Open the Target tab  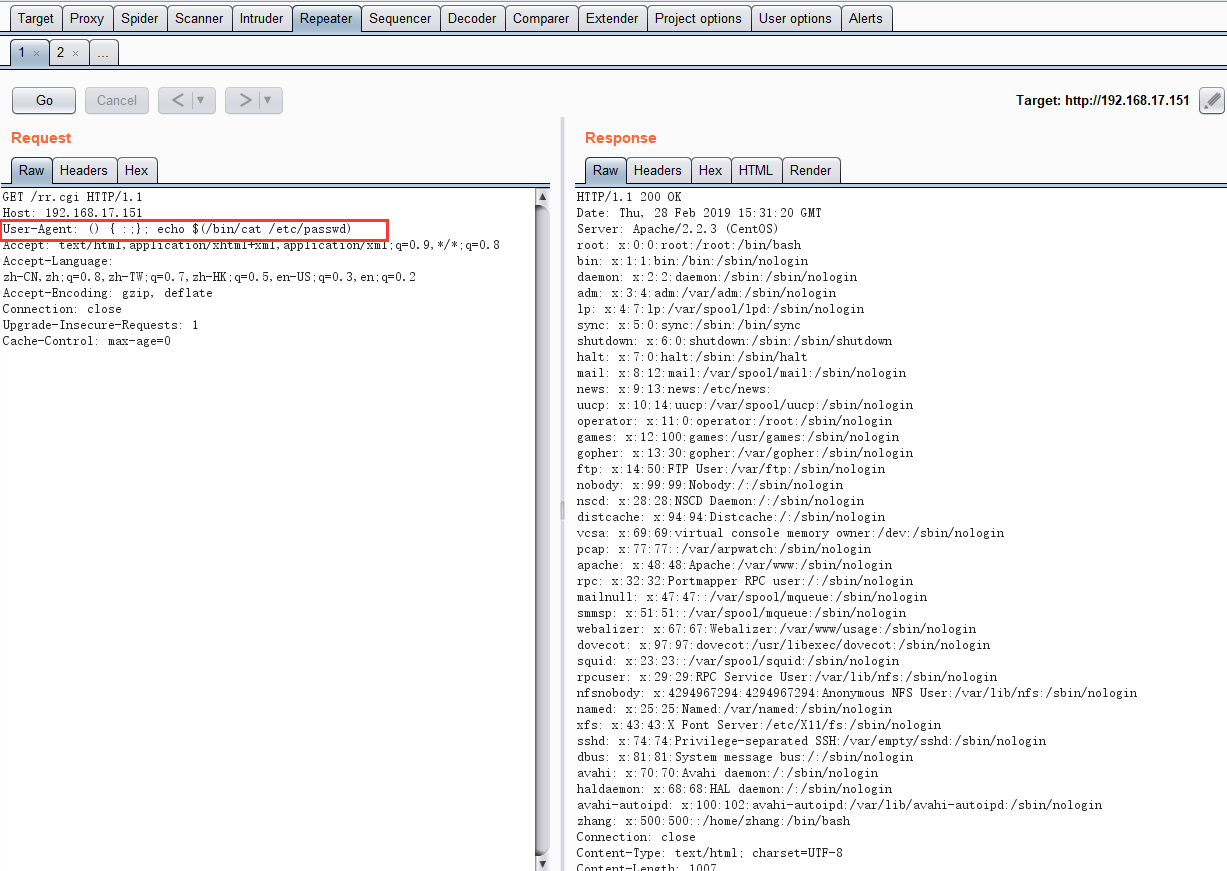coord(36,18)
